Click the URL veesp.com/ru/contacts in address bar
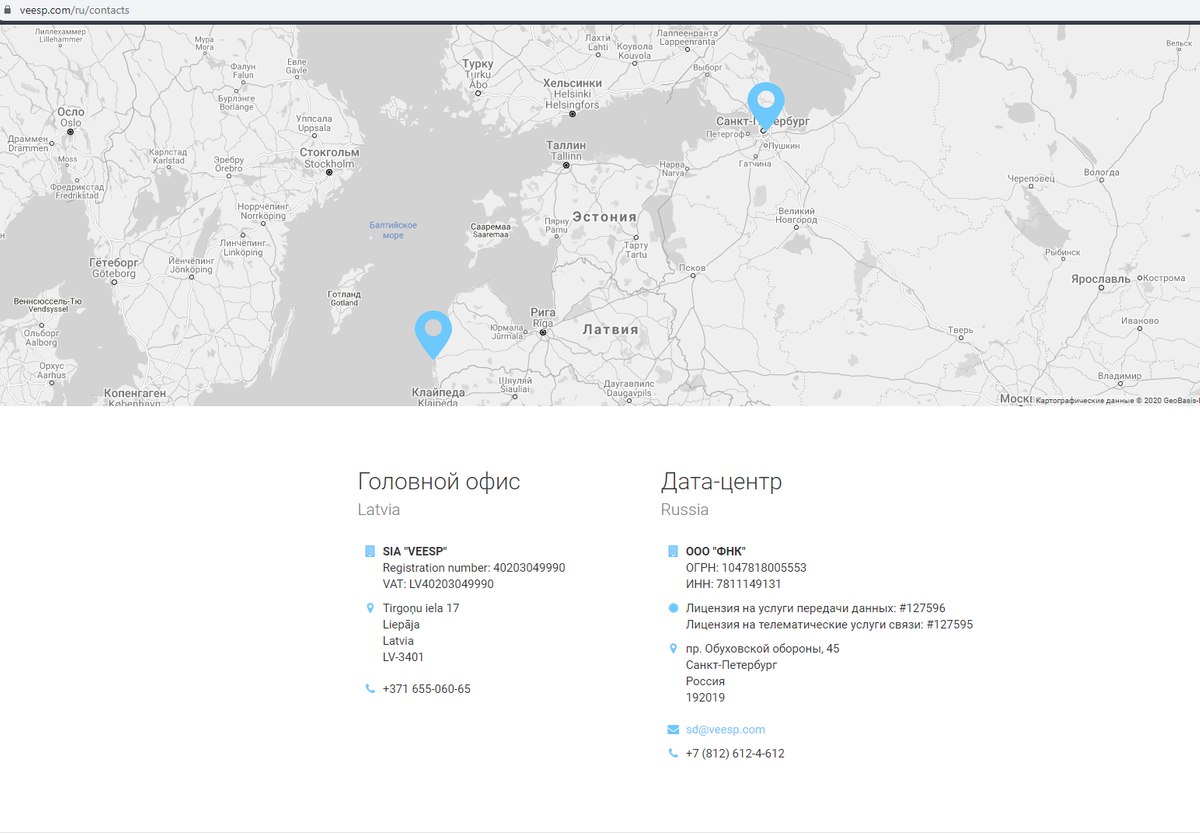Viewport: 1200px width, 835px height. [74, 10]
